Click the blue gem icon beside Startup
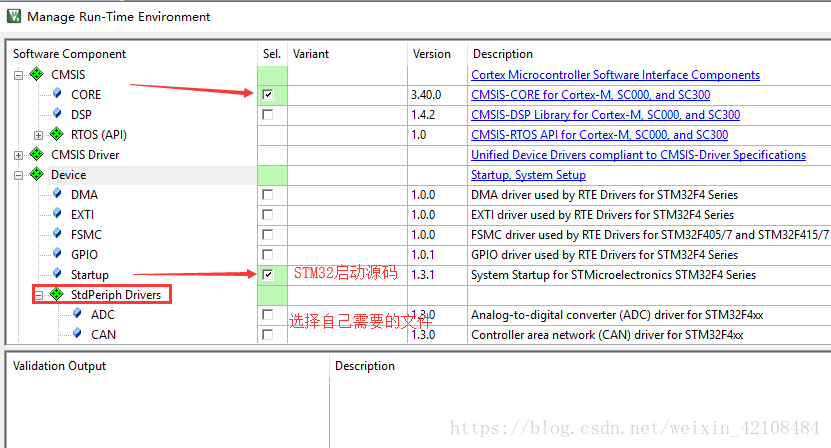 tap(57, 274)
